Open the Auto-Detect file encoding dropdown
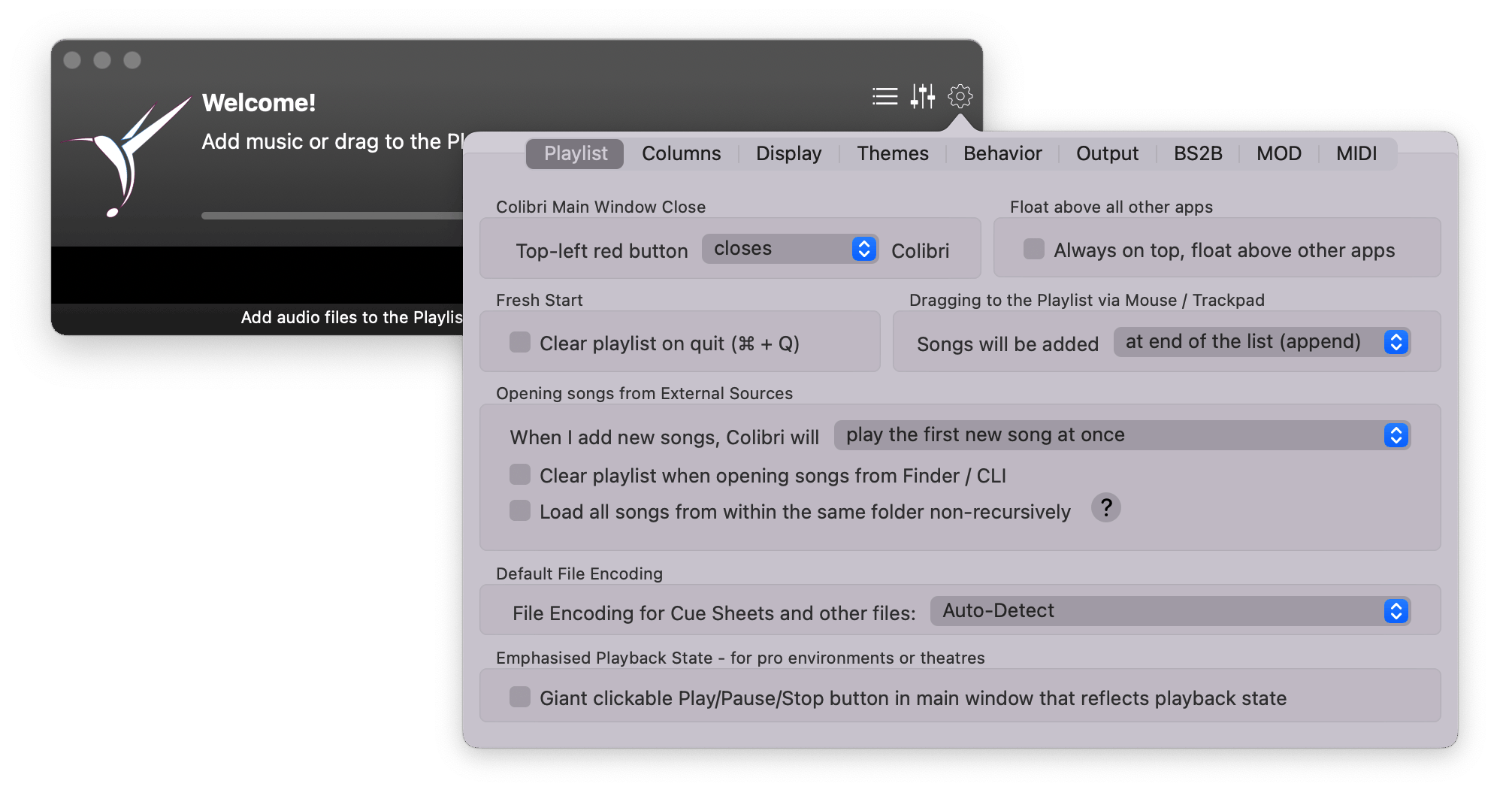 coord(1170,611)
